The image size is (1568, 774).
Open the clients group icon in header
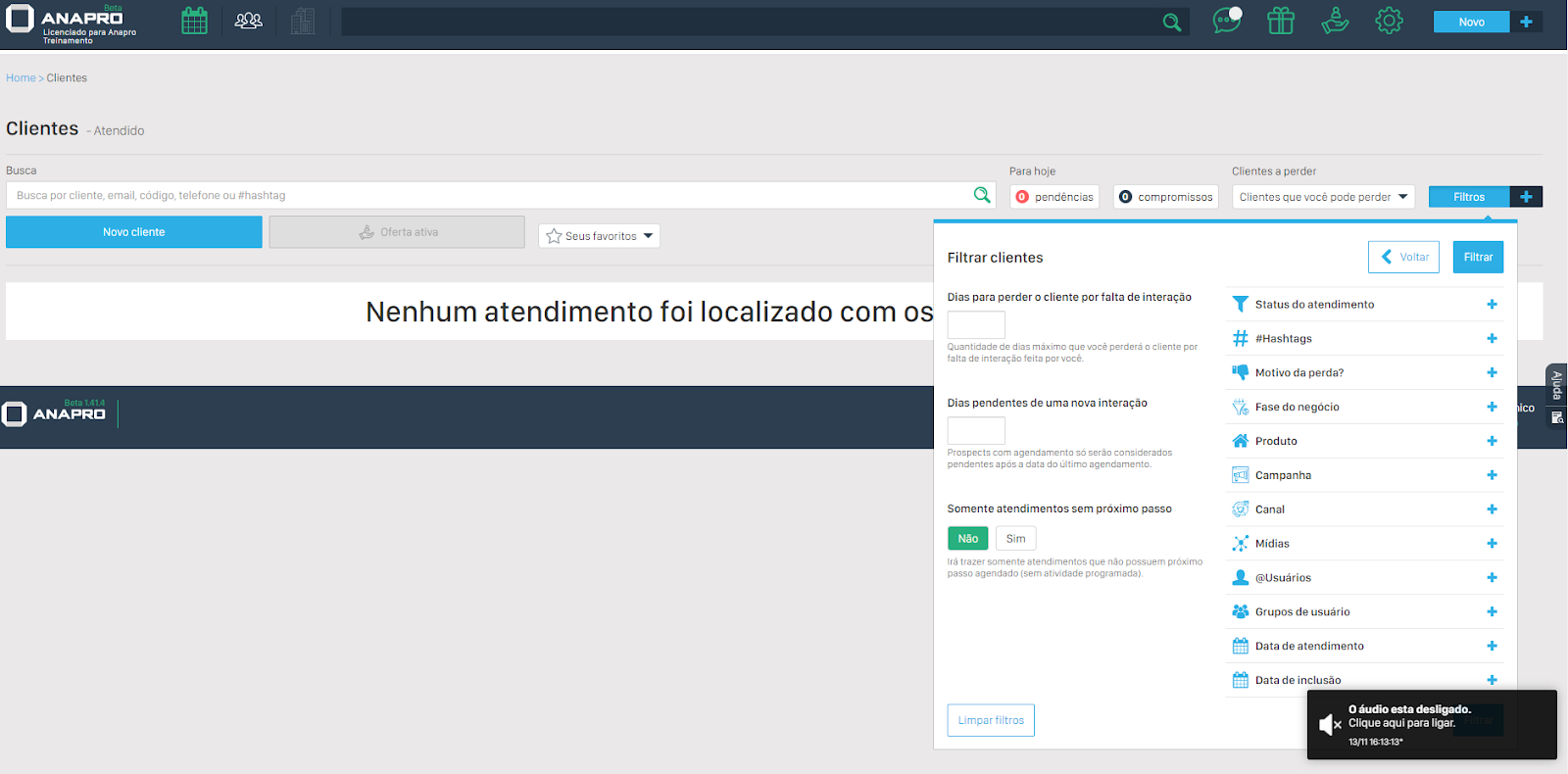(249, 21)
